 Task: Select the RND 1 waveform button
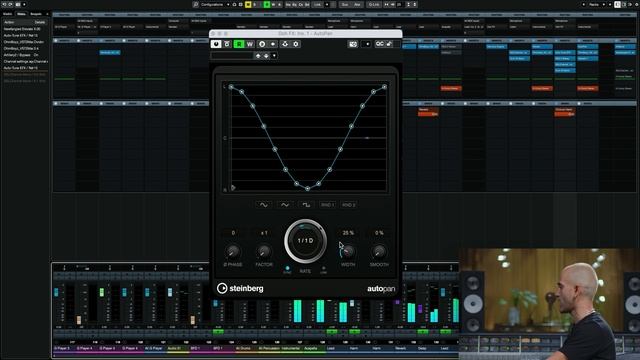click(327, 205)
